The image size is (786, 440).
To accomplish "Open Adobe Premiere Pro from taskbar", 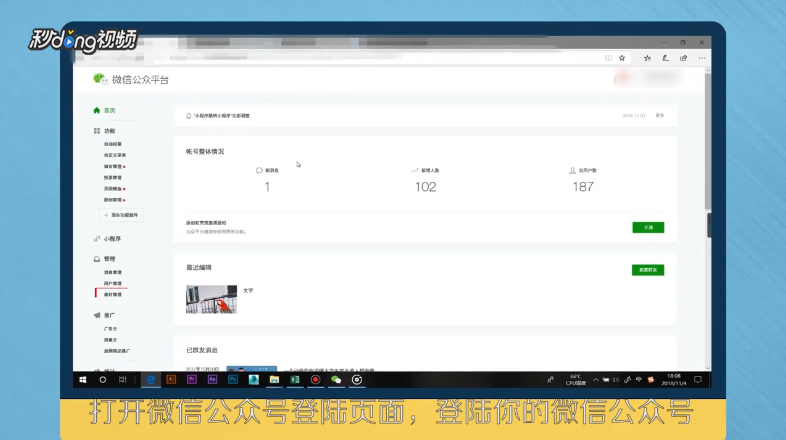I will 191,380.
